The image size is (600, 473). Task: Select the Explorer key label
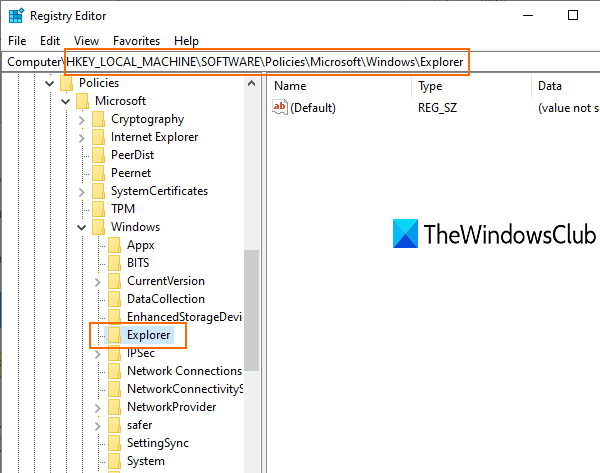pyautogui.click(x=148, y=335)
